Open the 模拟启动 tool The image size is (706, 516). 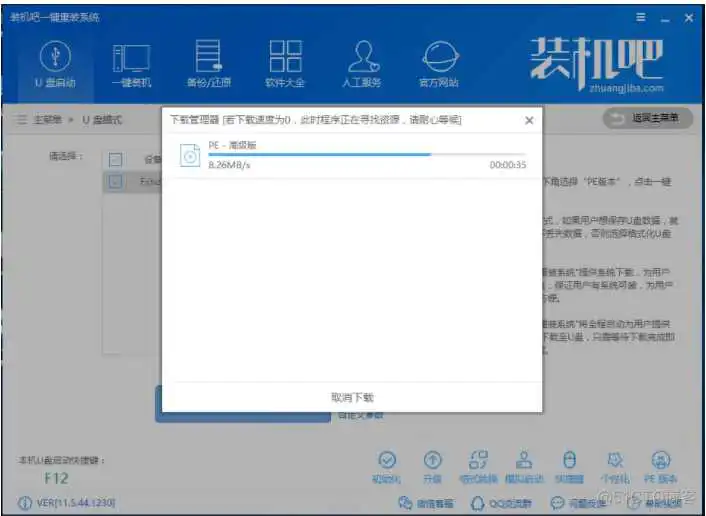(524, 466)
